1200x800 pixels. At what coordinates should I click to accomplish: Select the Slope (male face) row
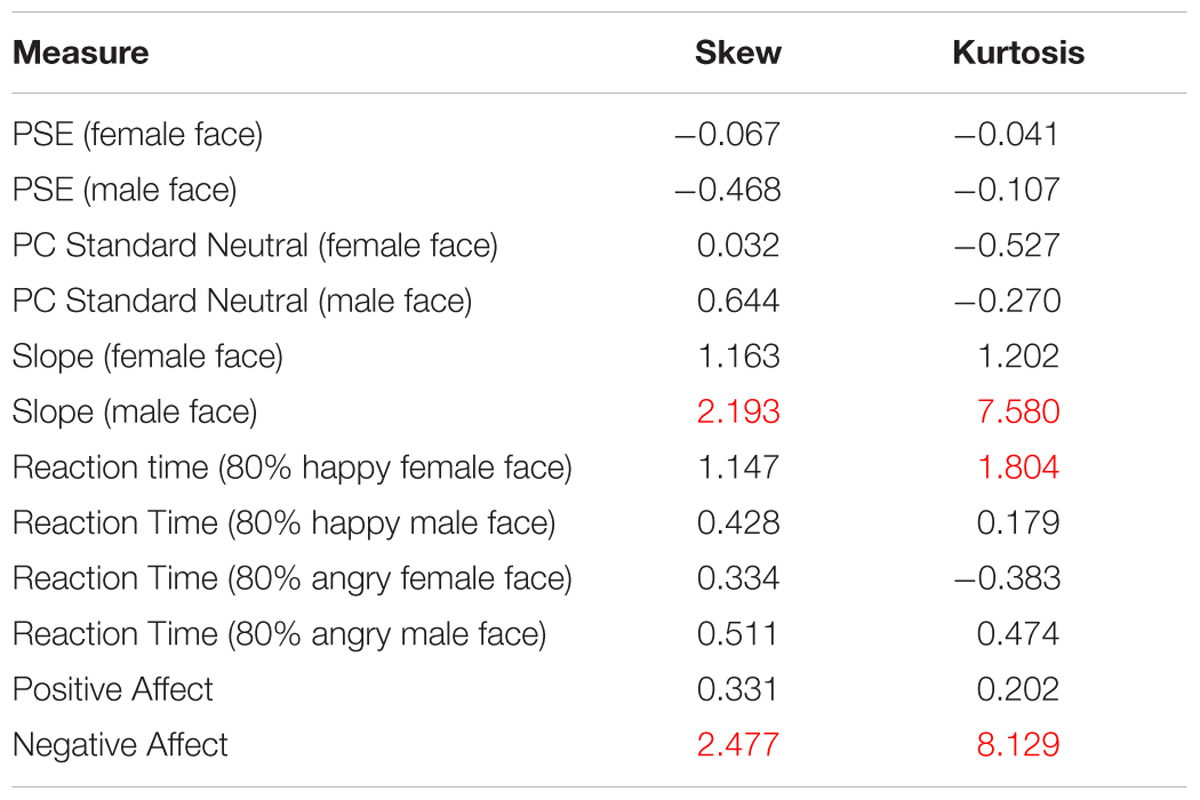pos(600,412)
